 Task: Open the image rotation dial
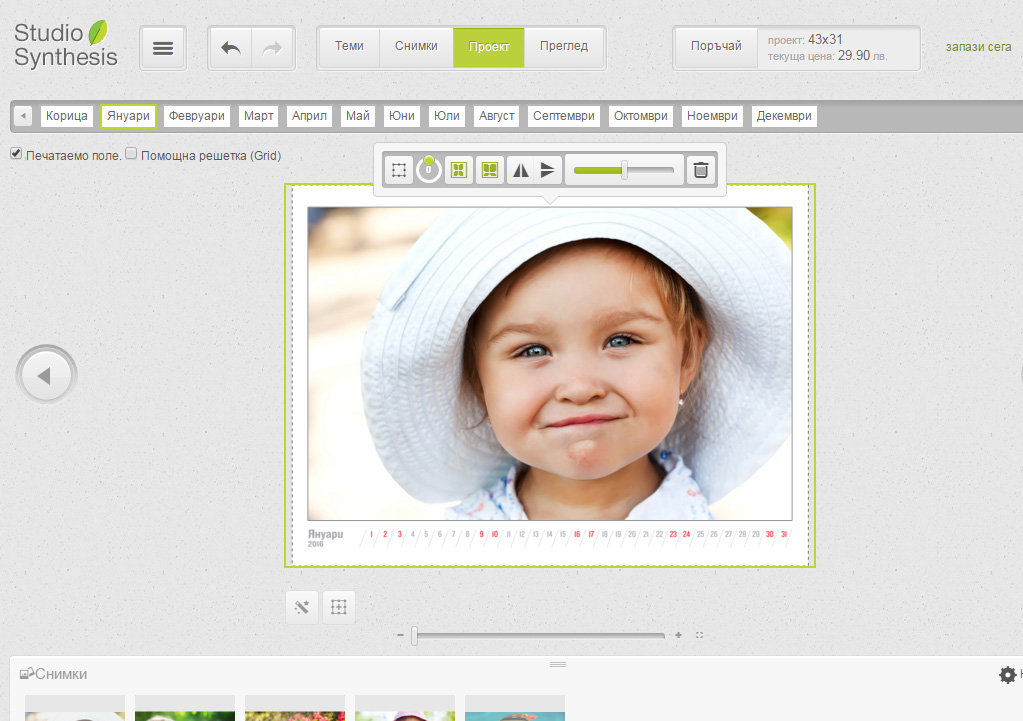[x=429, y=170]
